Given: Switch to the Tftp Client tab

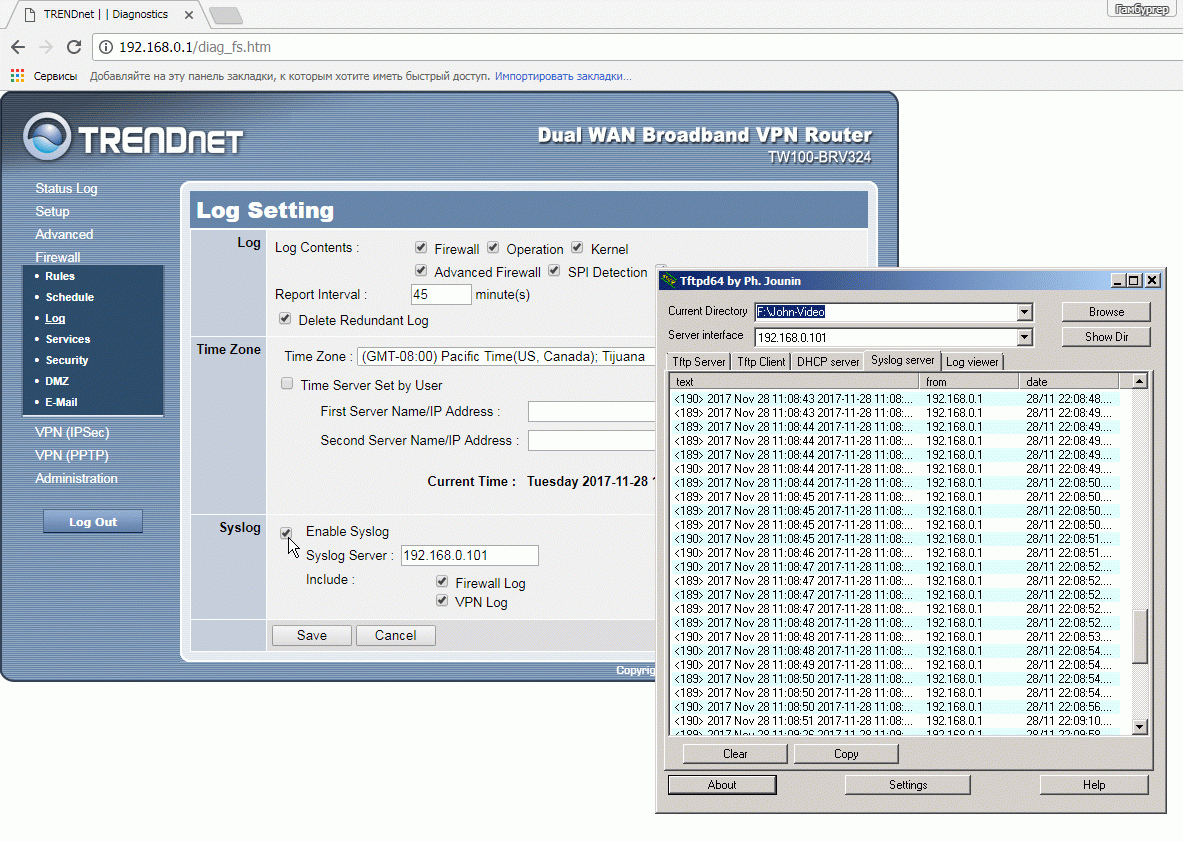Looking at the screenshot, I should 760,361.
